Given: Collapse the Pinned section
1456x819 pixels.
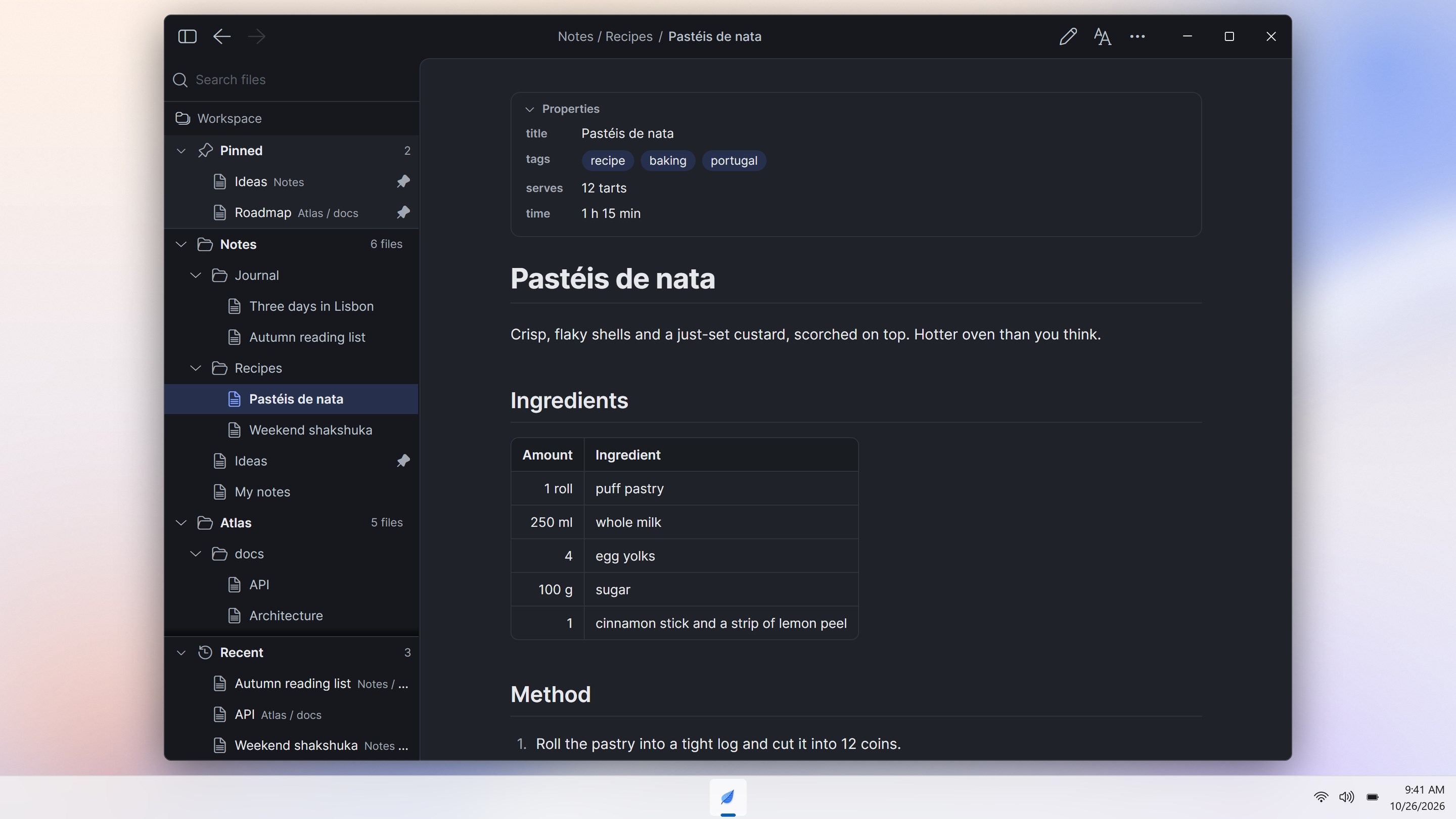Looking at the screenshot, I should click(x=181, y=151).
